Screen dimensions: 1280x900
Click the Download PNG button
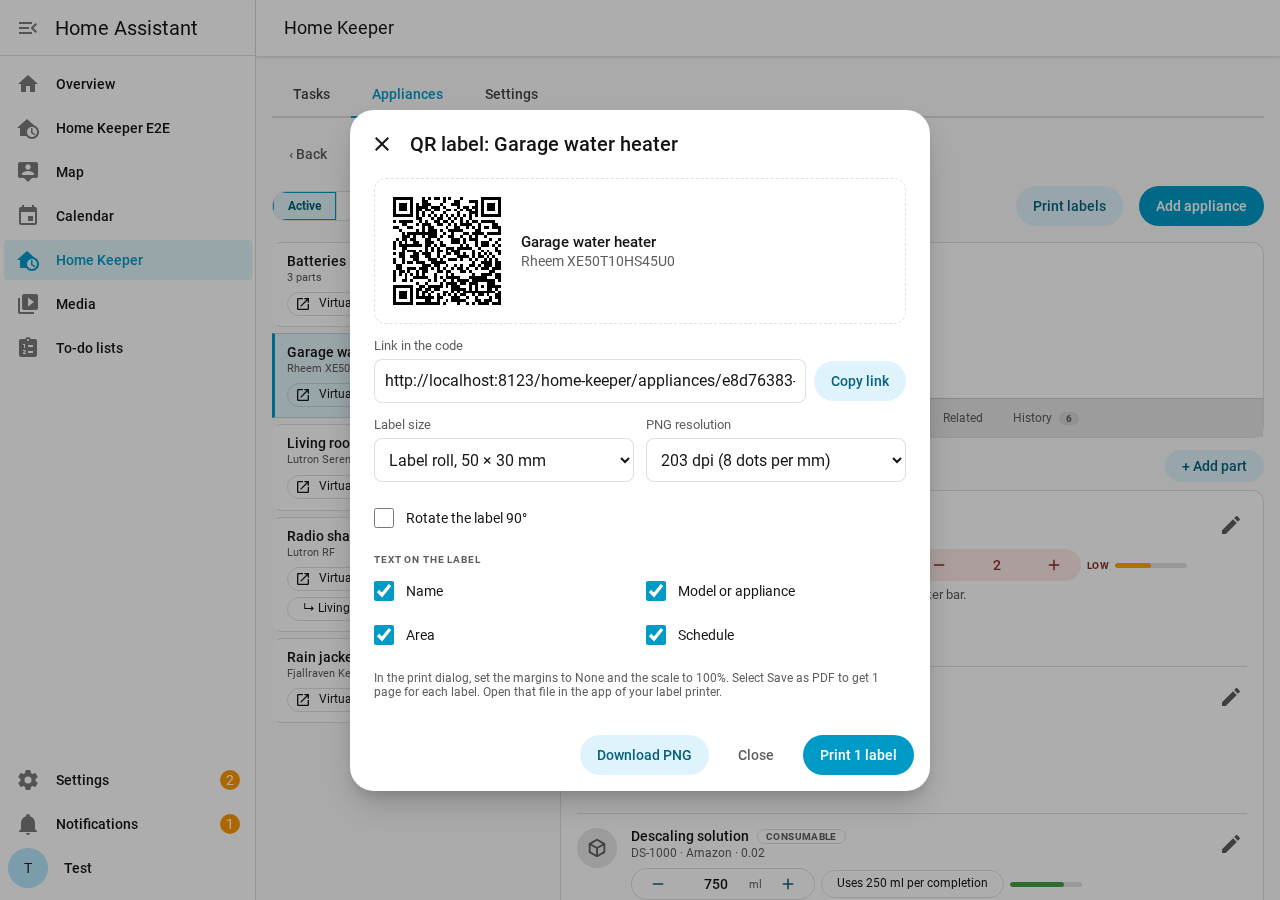click(x=644, y=755)
